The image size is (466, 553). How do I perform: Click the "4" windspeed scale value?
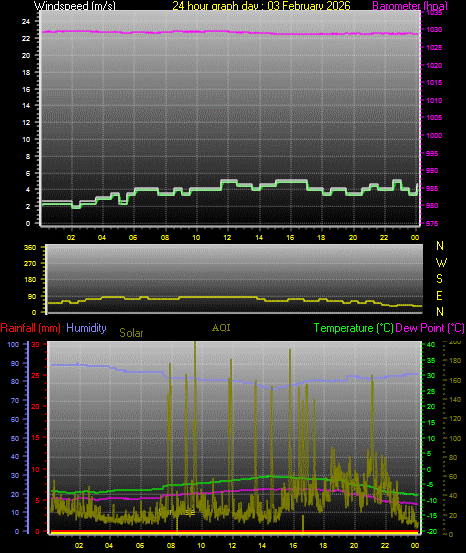[x=28, y=190]
